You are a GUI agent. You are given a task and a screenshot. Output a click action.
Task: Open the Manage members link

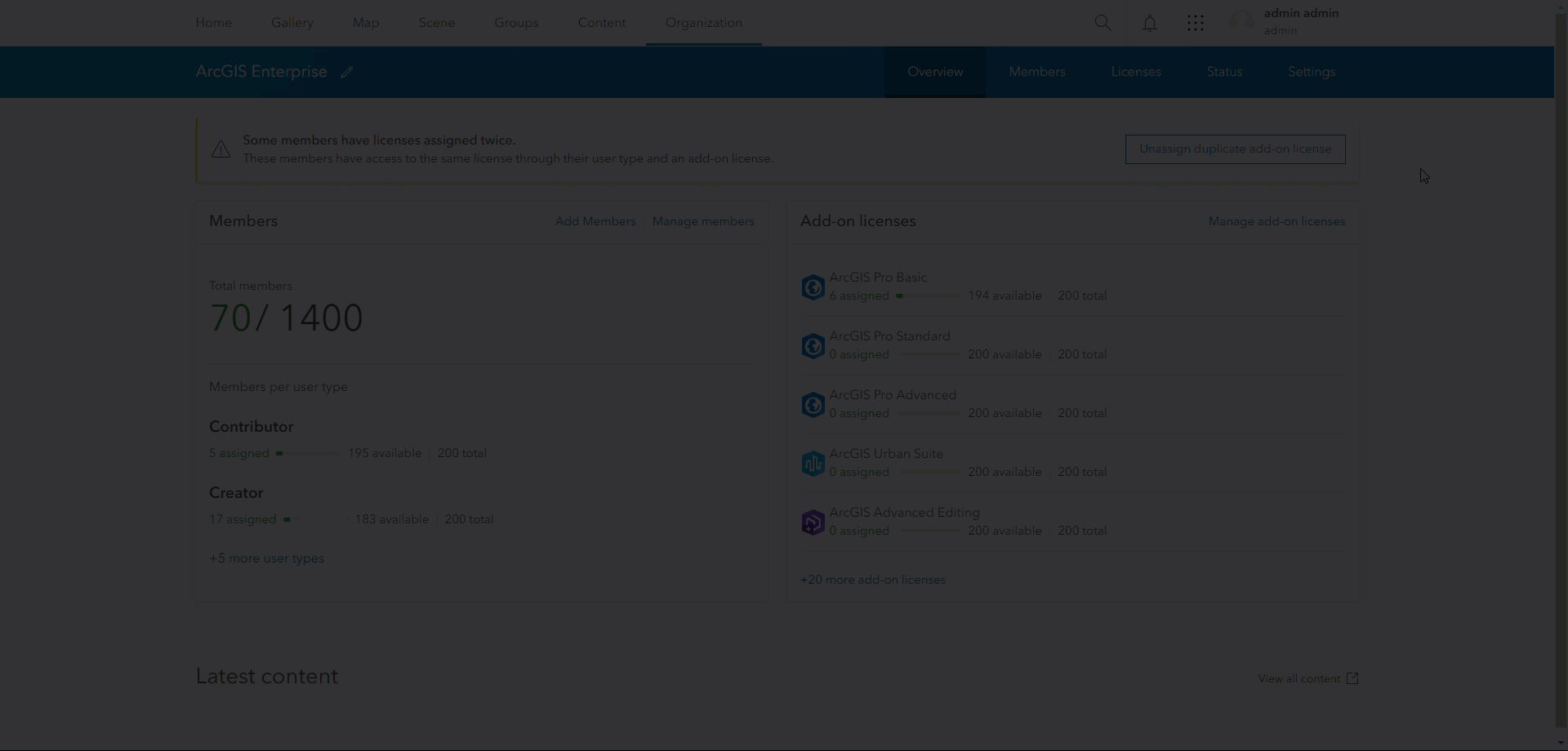point(703,221)
